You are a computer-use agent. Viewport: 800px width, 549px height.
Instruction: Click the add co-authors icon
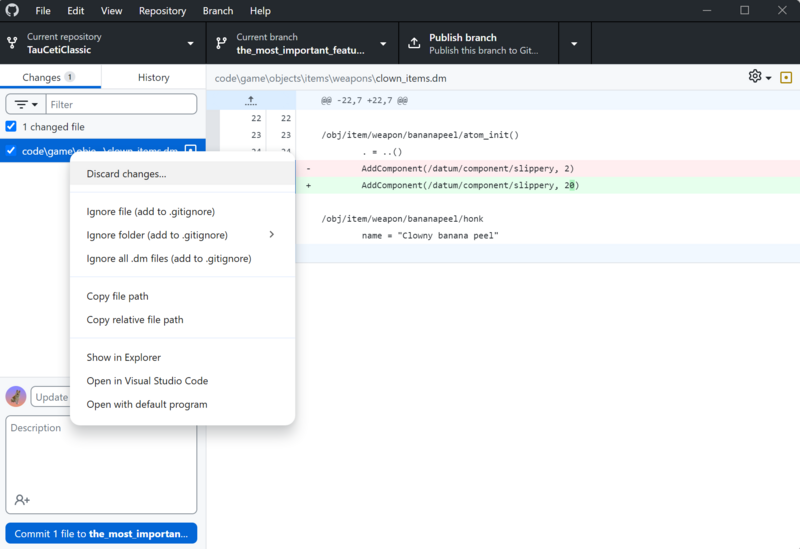pos(22,499)
